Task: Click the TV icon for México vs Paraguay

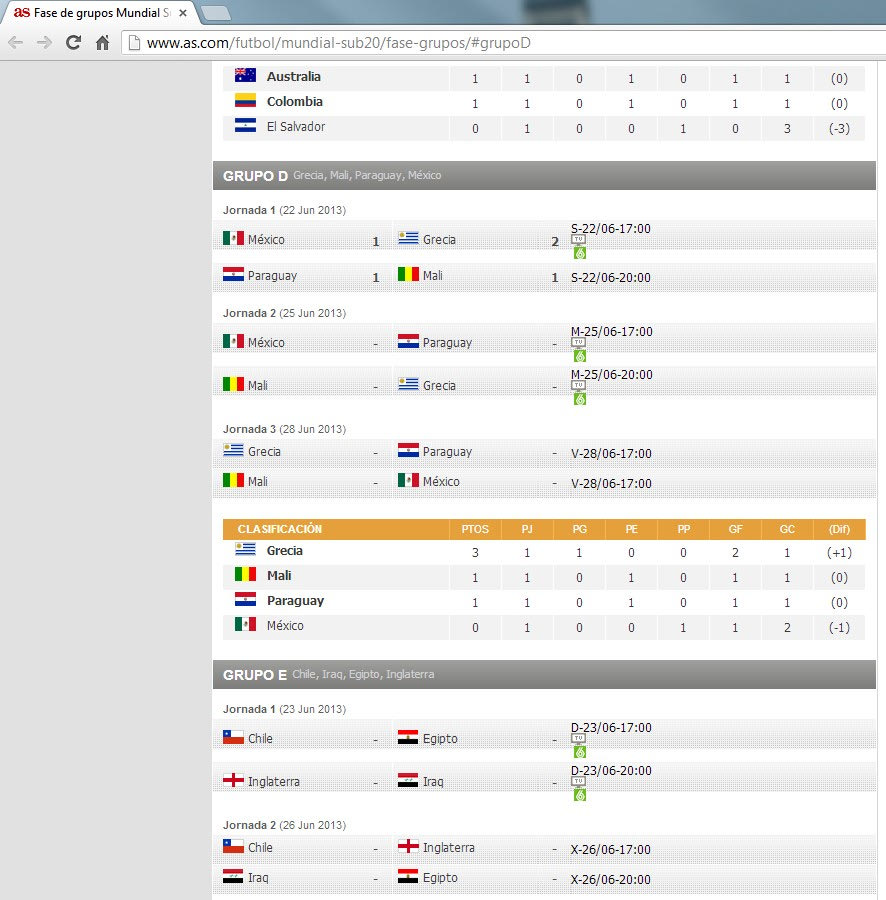Action: click(x=578, y=342)
